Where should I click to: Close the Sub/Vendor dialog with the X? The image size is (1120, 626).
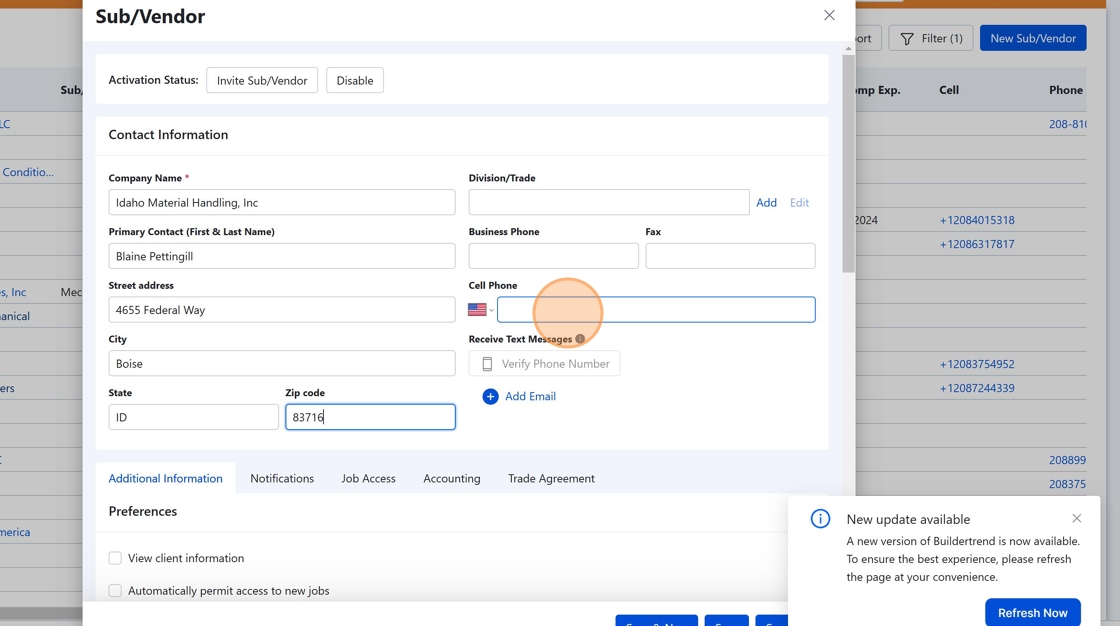click(829, 15)
